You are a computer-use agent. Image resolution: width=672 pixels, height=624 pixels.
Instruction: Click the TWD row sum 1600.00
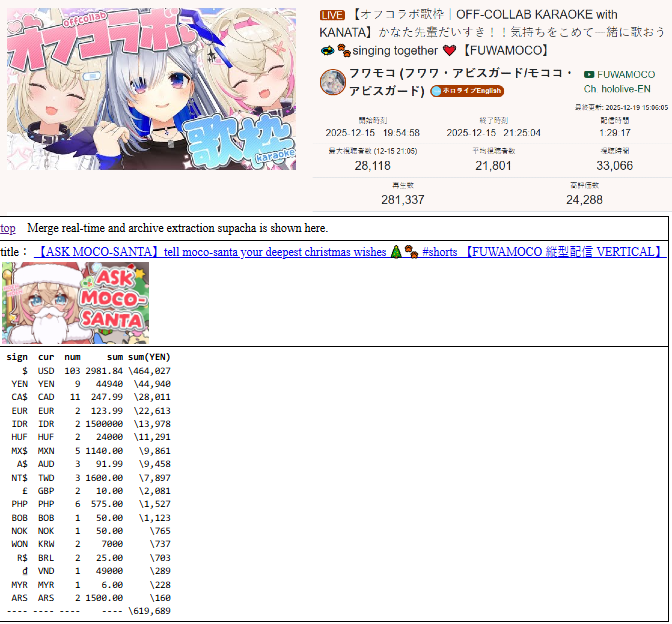(x=104, y=477)
